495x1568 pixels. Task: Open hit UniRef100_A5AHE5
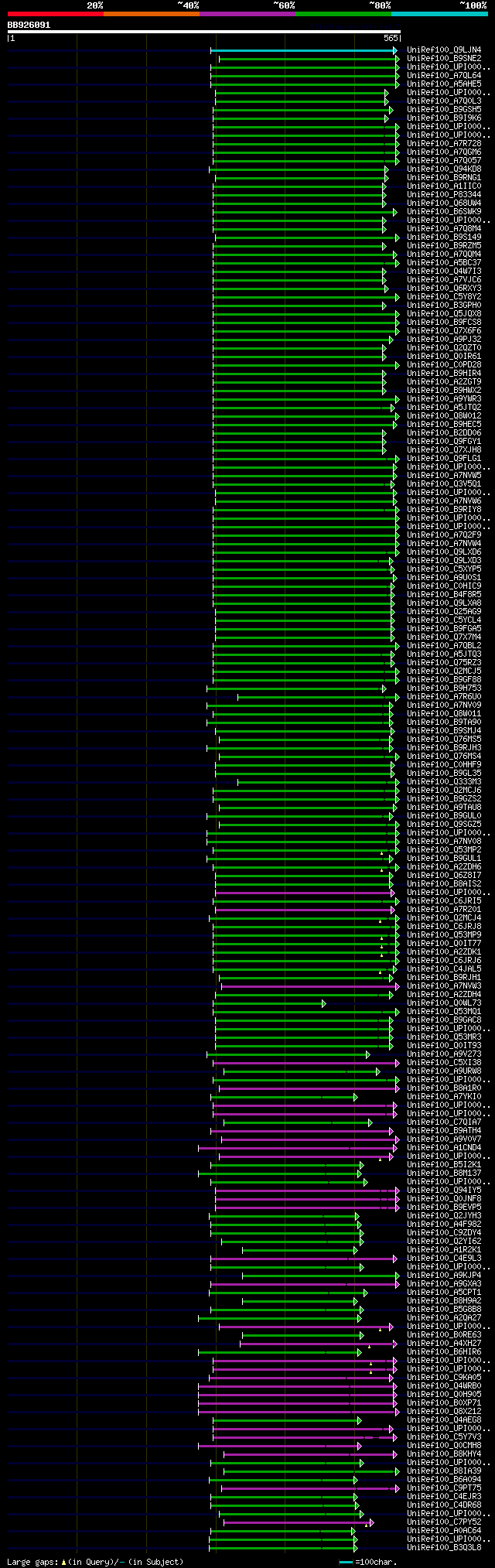[x=444, y=84]
